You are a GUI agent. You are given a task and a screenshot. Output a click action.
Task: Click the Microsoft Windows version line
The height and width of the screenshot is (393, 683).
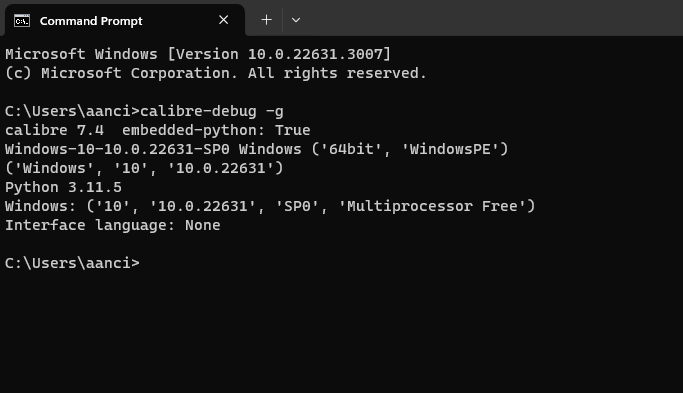198,54
